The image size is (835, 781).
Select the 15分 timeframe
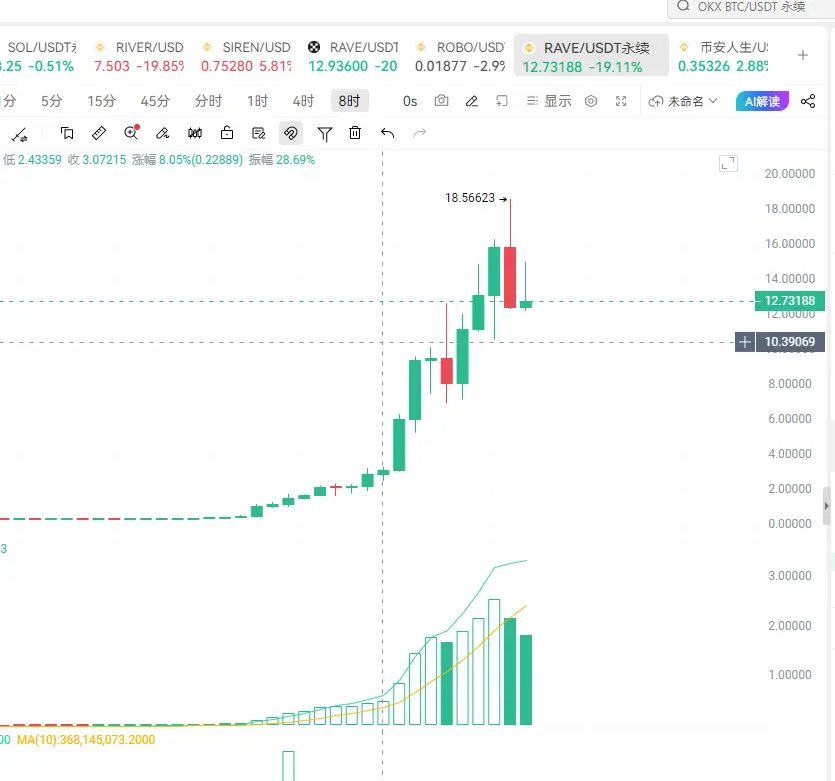point(102,101)
